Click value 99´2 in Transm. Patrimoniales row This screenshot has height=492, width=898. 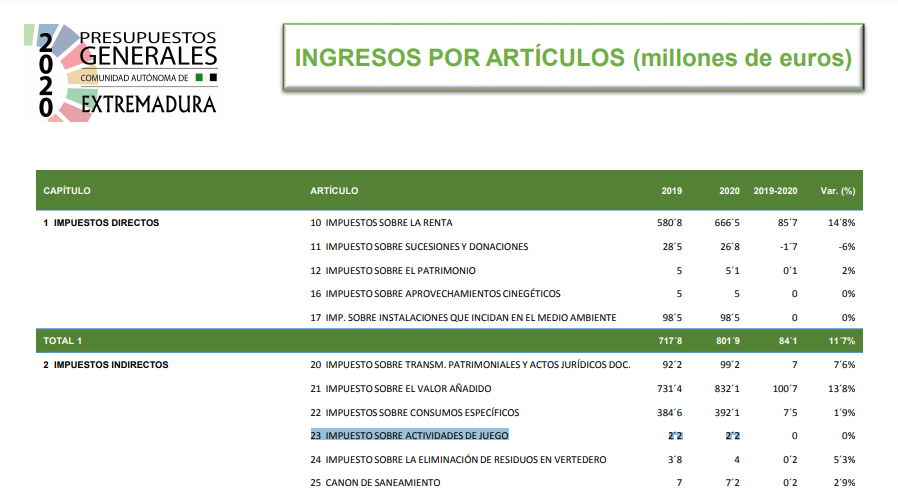point(730,365)
